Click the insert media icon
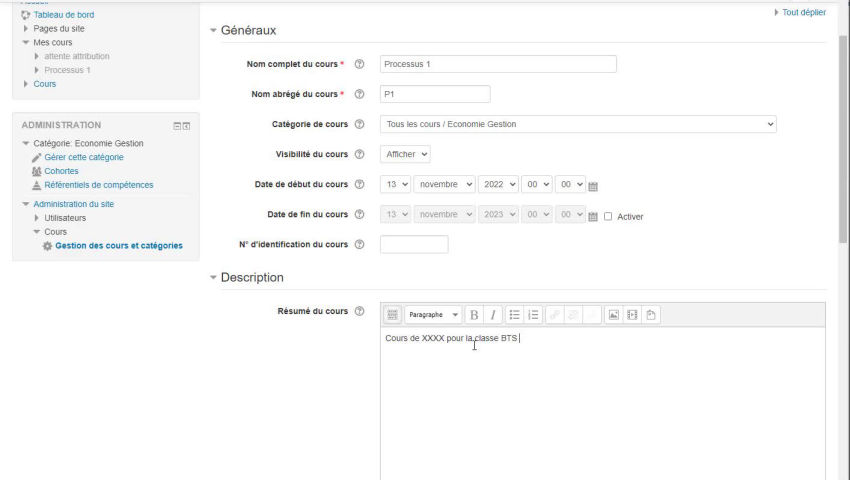The height and width of the screenshot is (480, 850). pos(632,315)
